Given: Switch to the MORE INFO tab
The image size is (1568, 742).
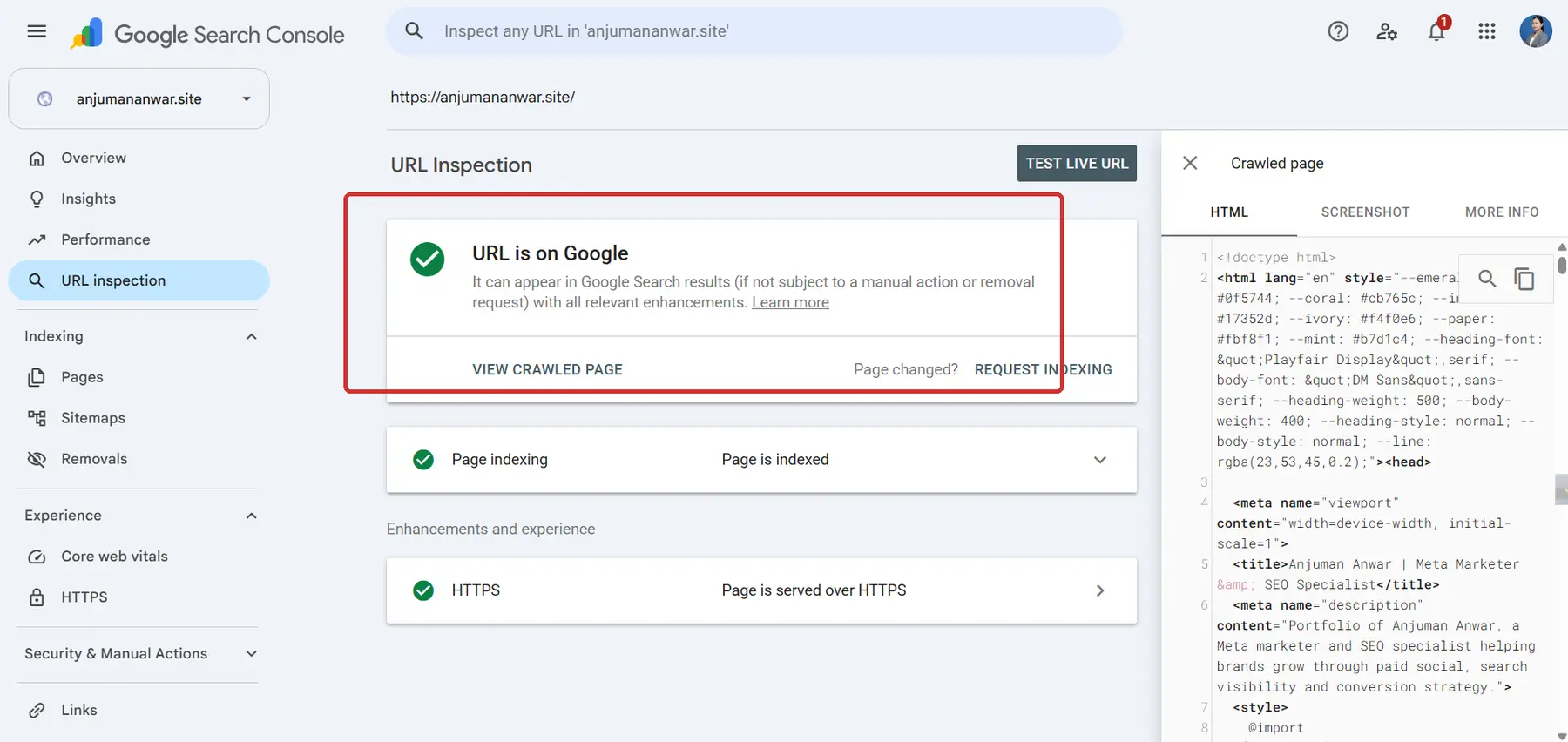Looking at the screenshot, I should [1502, 212].
